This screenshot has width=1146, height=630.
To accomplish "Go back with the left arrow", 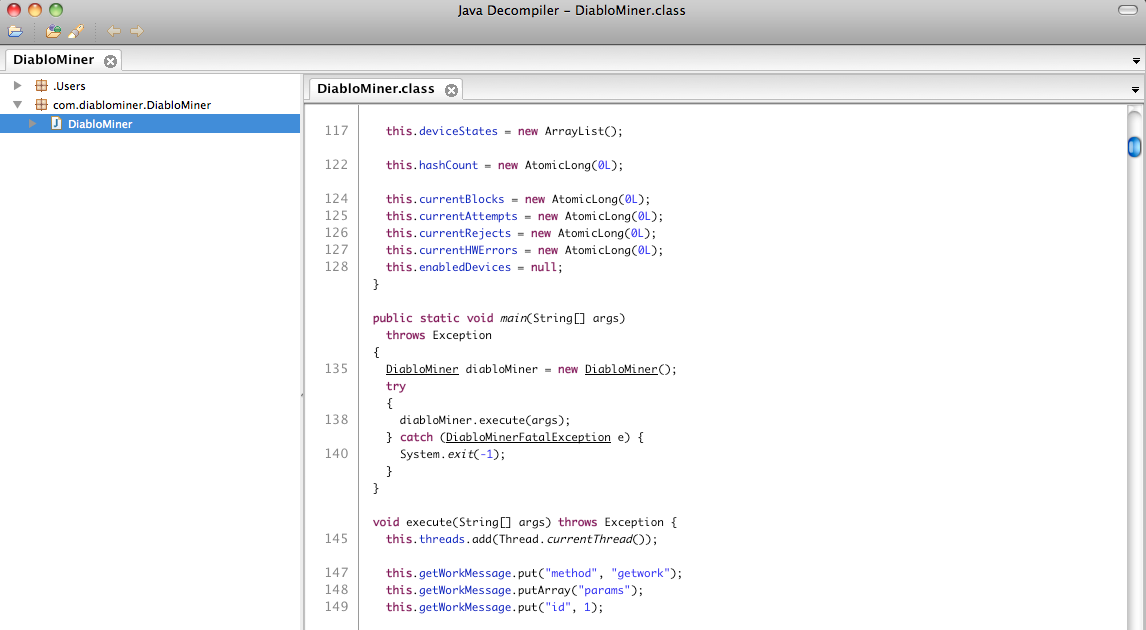I will click(114, 31).
